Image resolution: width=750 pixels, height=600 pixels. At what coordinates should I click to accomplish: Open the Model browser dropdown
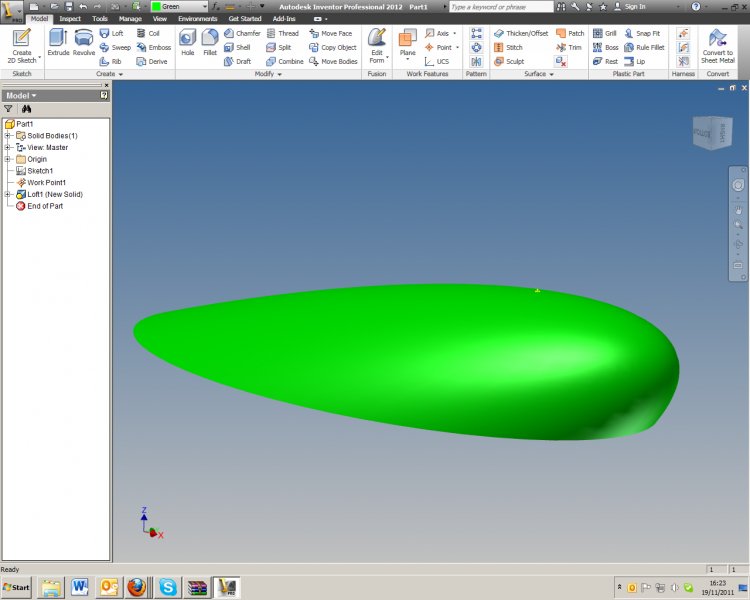click(21, 96)
